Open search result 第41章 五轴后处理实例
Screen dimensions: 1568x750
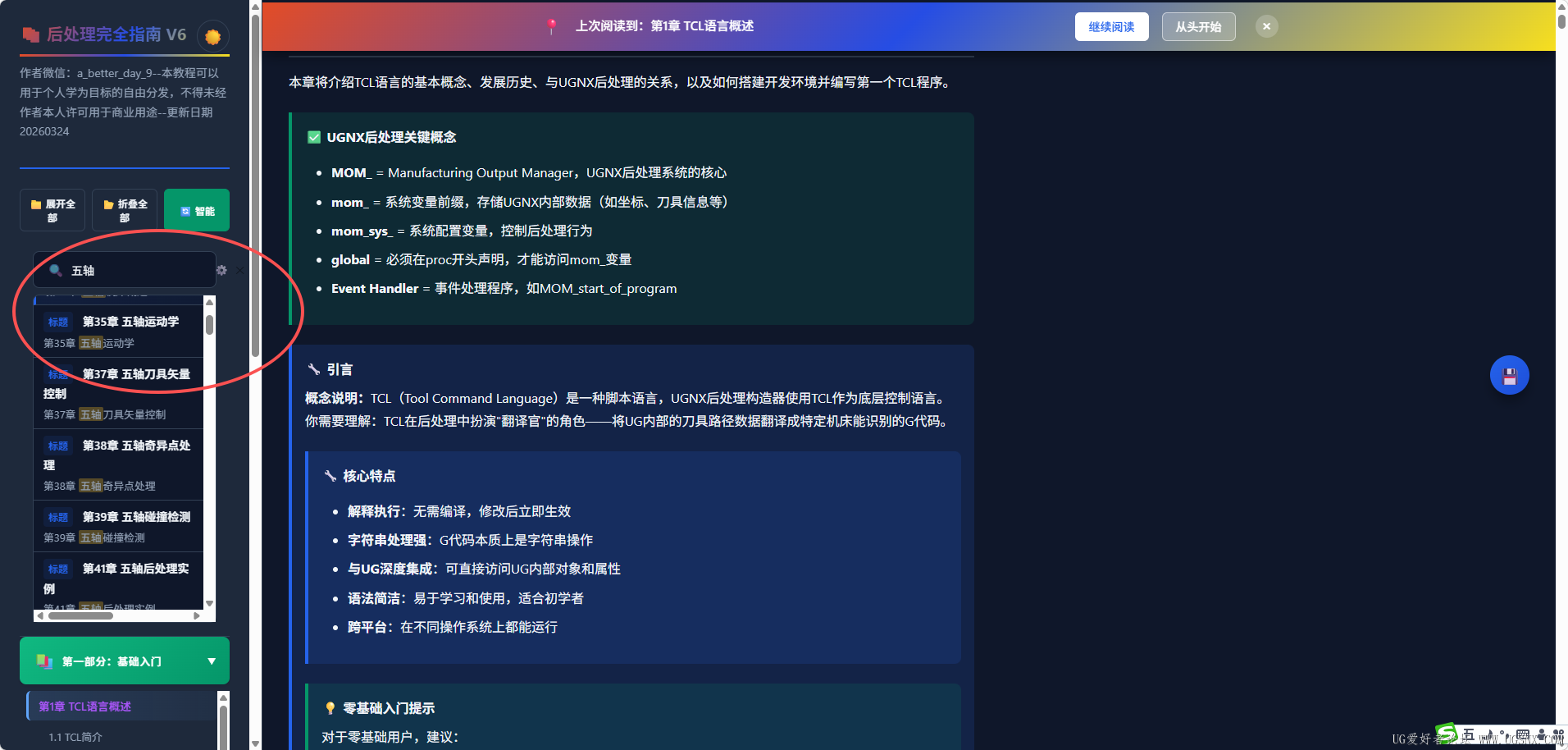coord(119,582)
